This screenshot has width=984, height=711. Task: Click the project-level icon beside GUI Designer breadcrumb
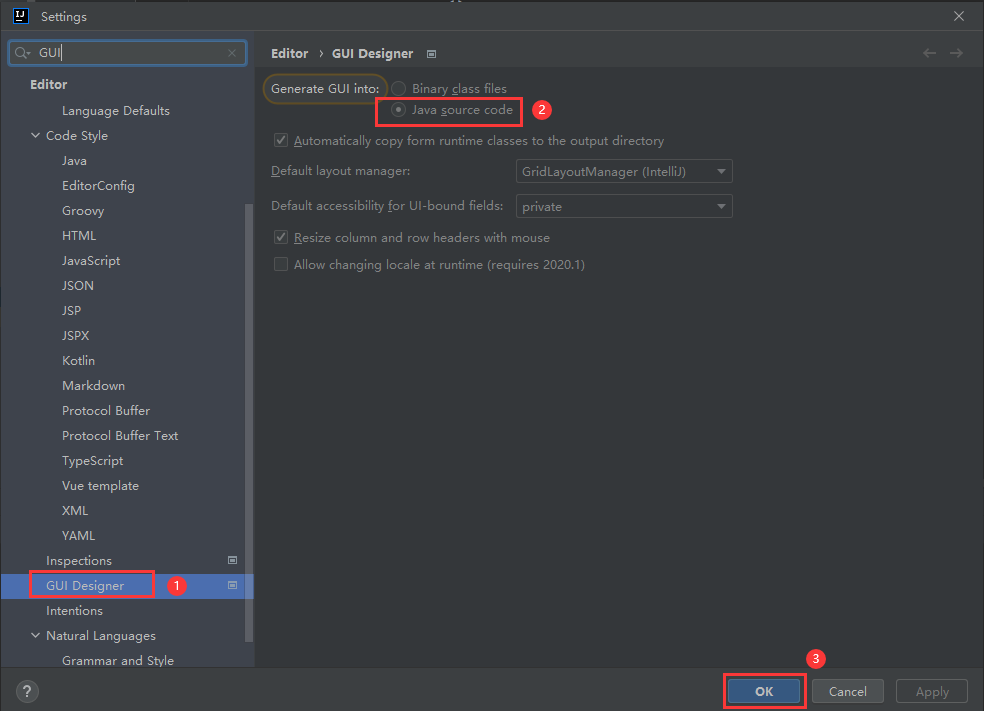coord(431,54)
